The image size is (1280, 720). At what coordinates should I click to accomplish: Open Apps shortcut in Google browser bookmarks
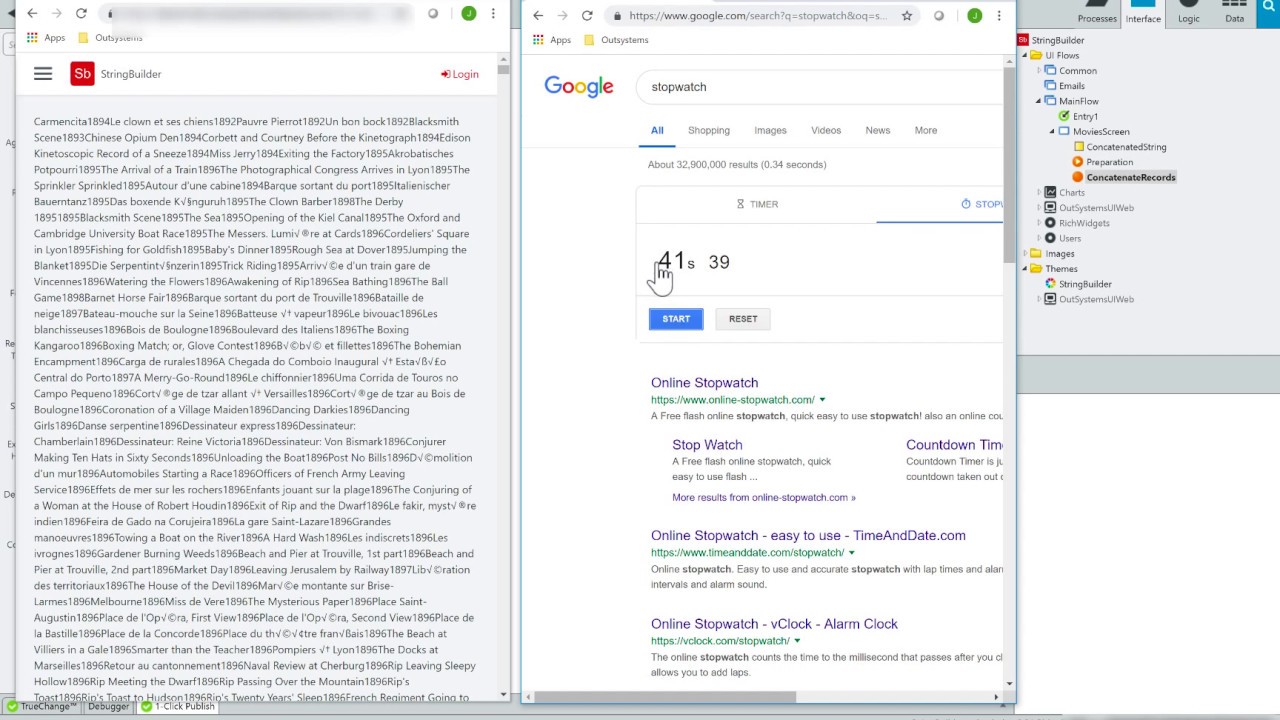tap(552, 40)
